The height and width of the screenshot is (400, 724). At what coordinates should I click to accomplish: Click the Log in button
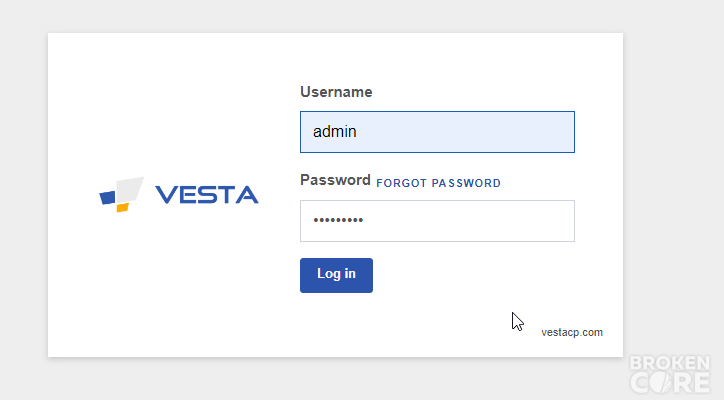pos(336,275)
